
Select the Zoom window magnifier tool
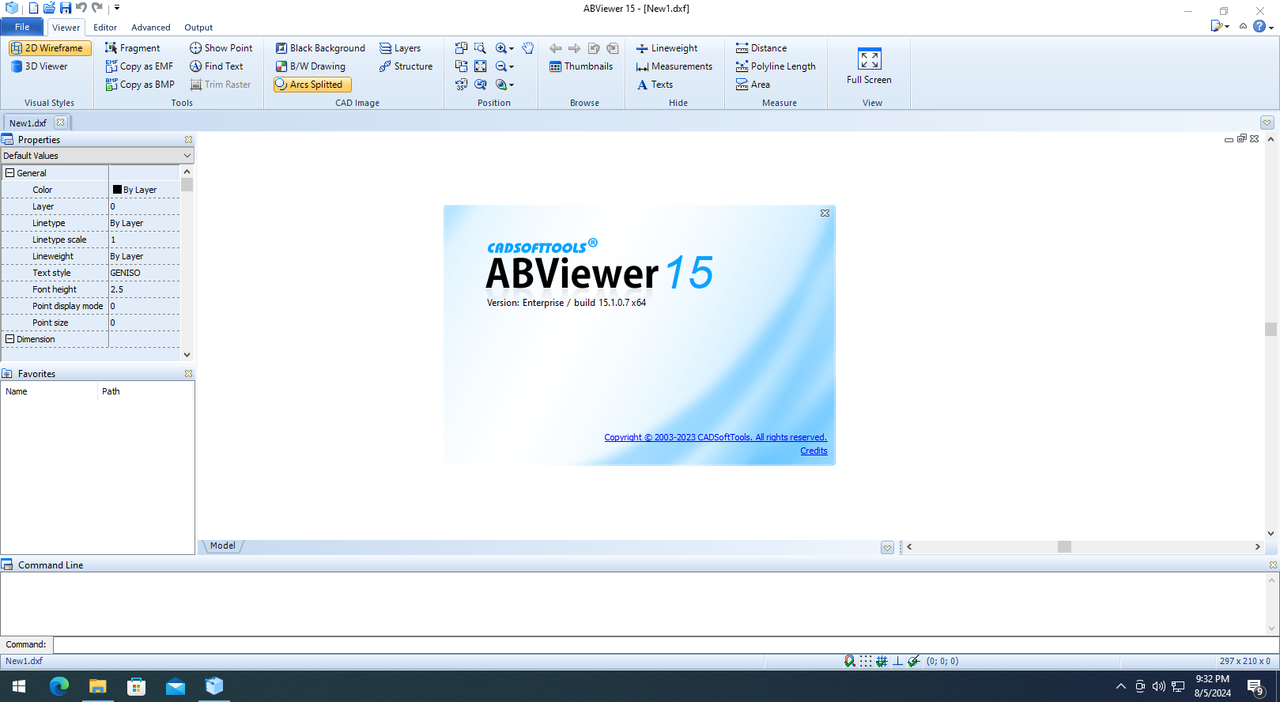click(x=480, y=48)
